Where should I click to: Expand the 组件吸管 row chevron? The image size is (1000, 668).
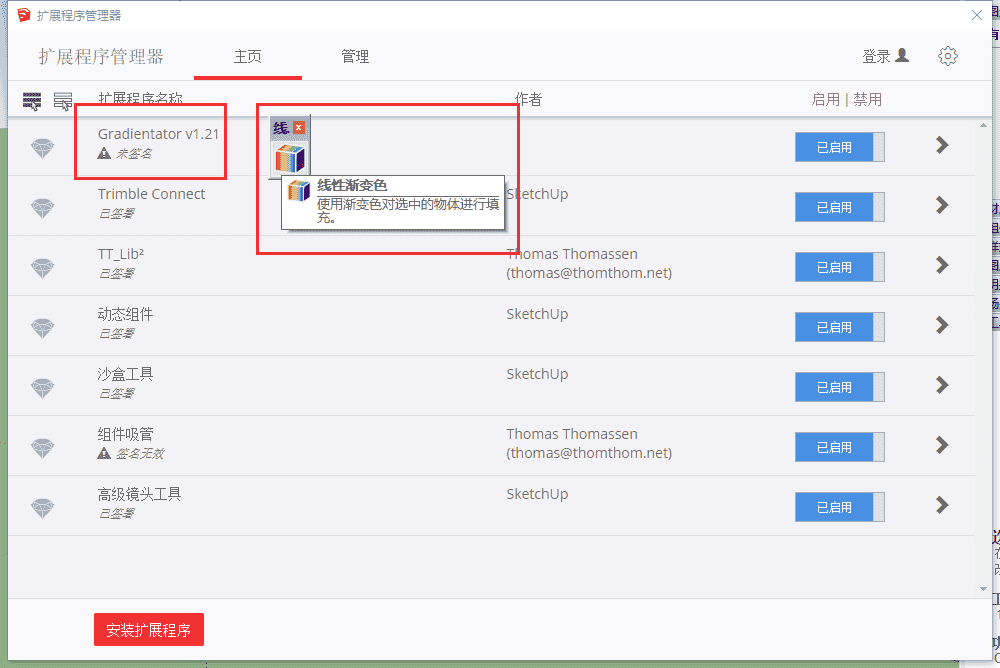942,445
